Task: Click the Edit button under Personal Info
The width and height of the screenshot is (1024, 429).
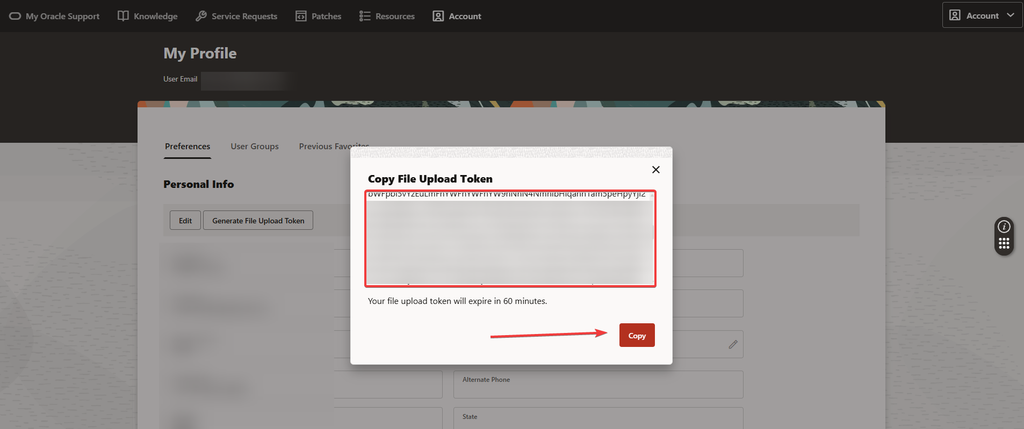Action: click(185, 221)
